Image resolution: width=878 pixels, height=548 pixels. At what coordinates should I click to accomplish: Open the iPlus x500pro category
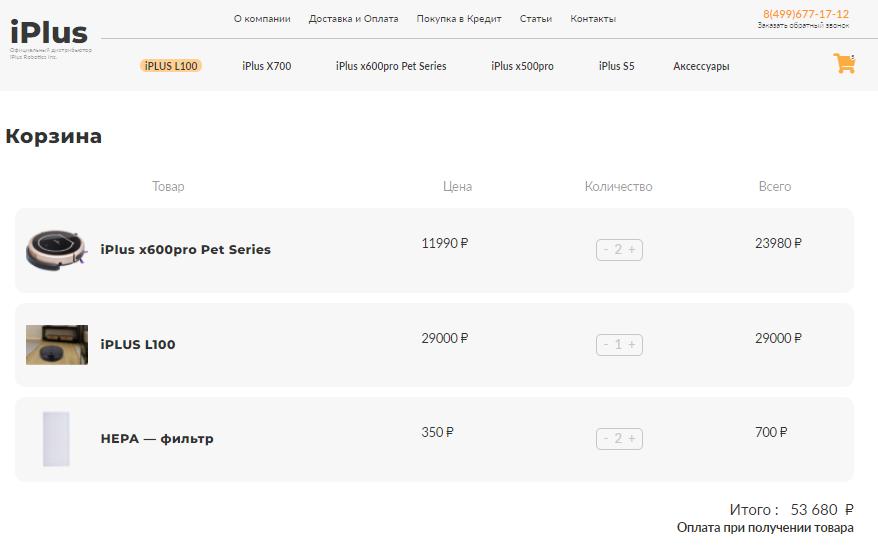(522, 66)
